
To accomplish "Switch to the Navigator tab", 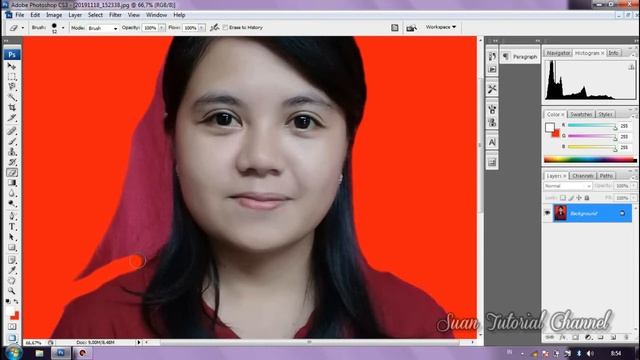I will point(558,53).
